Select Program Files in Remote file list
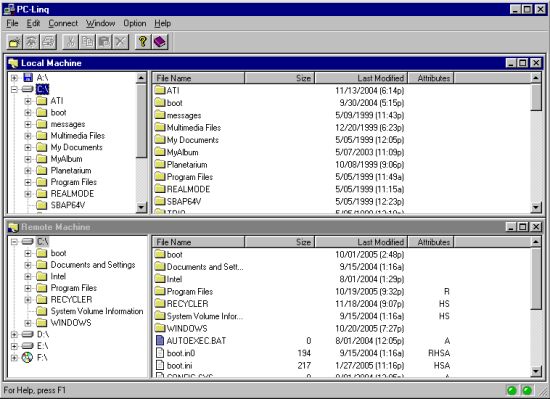550x399 pixels. 190,291
